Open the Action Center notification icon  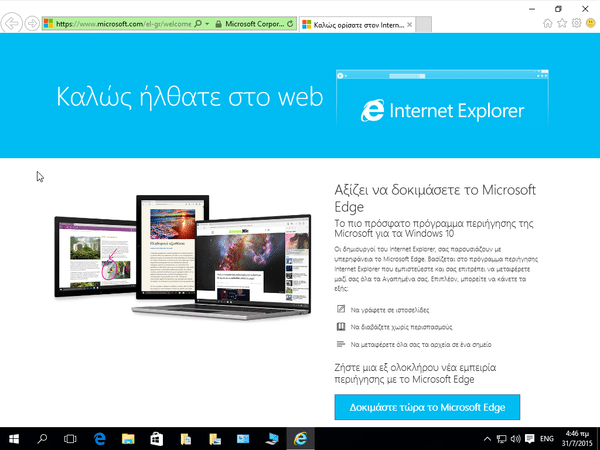530,439
